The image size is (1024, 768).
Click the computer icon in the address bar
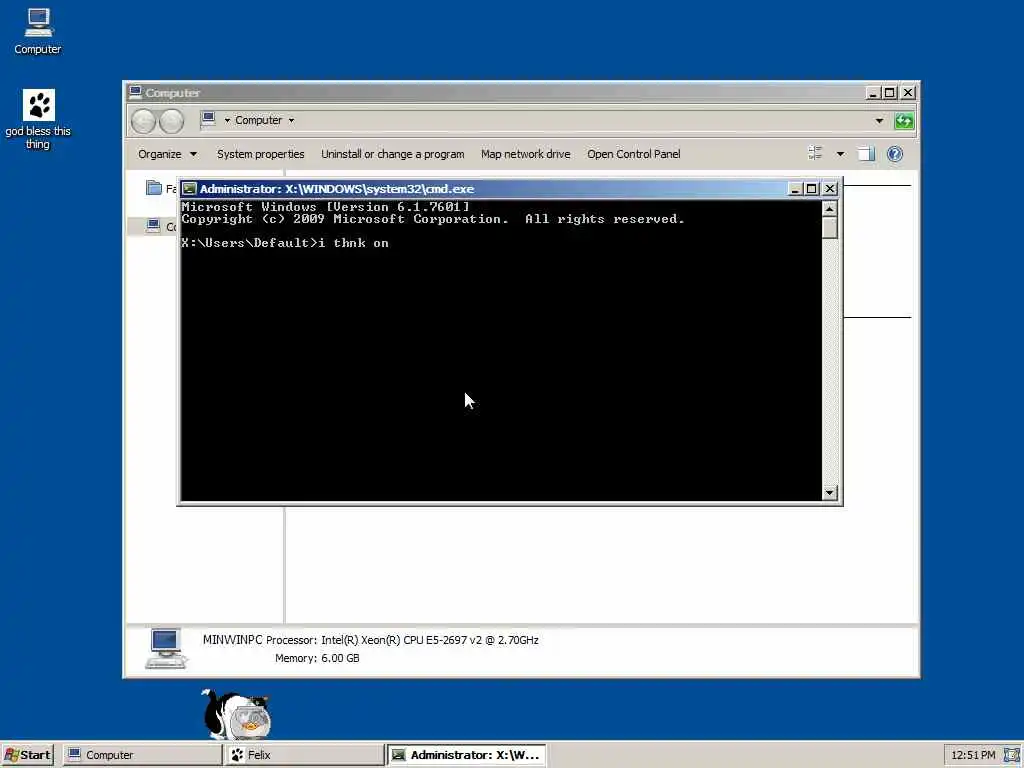pyautogui.click(x=209, y=120)
